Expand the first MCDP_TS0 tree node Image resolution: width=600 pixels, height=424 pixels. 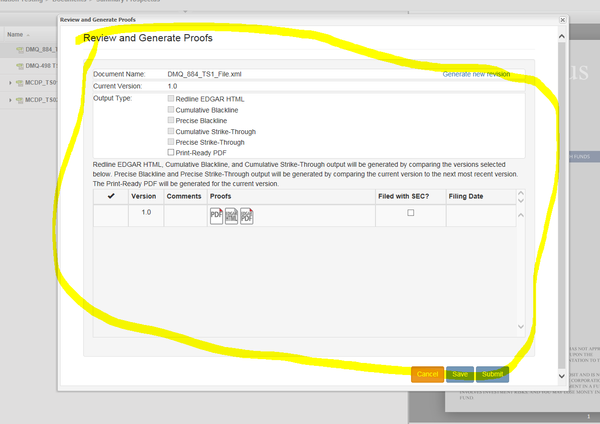[10, 83]
